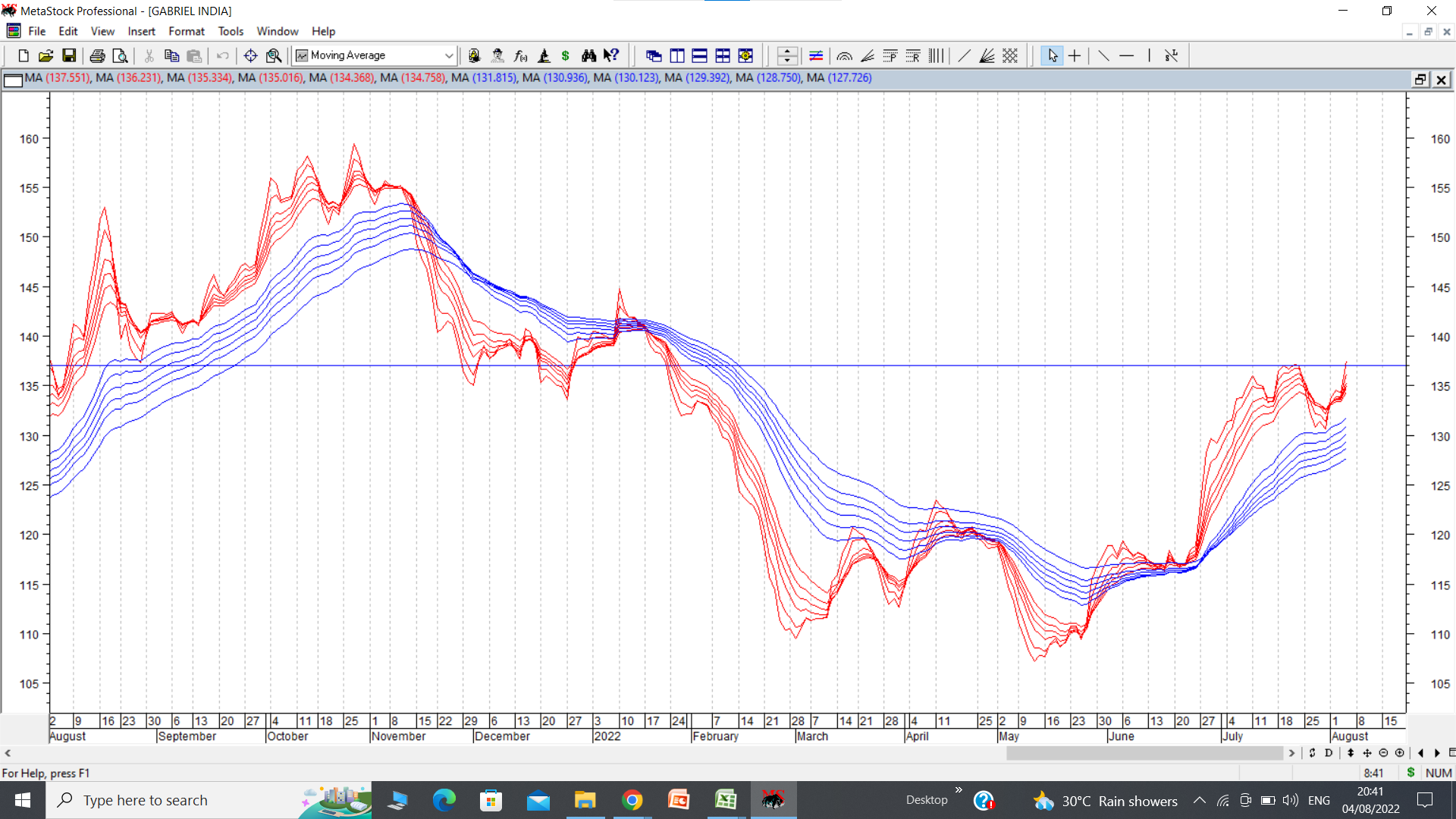The image size is (1456, 819).
Task: Open the Indicator Builder fx icon
Action: pos(520,55)
